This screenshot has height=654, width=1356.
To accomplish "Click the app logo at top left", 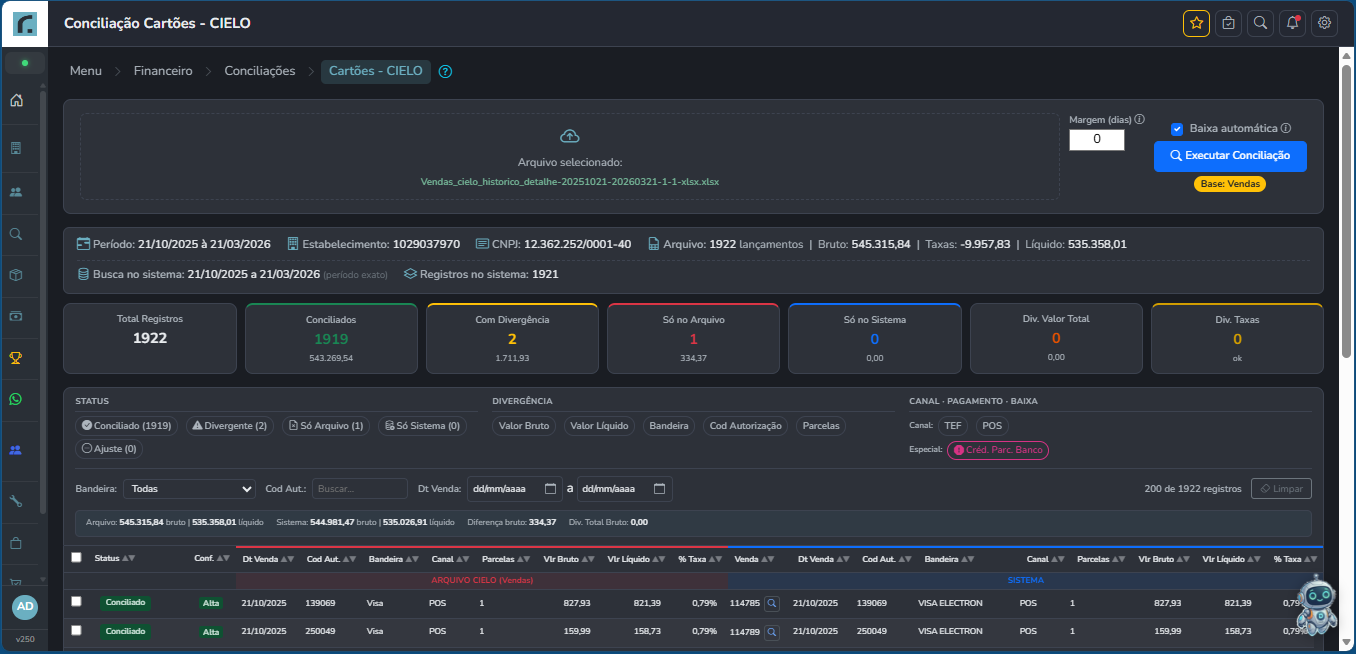I will [x=24, y=23].
